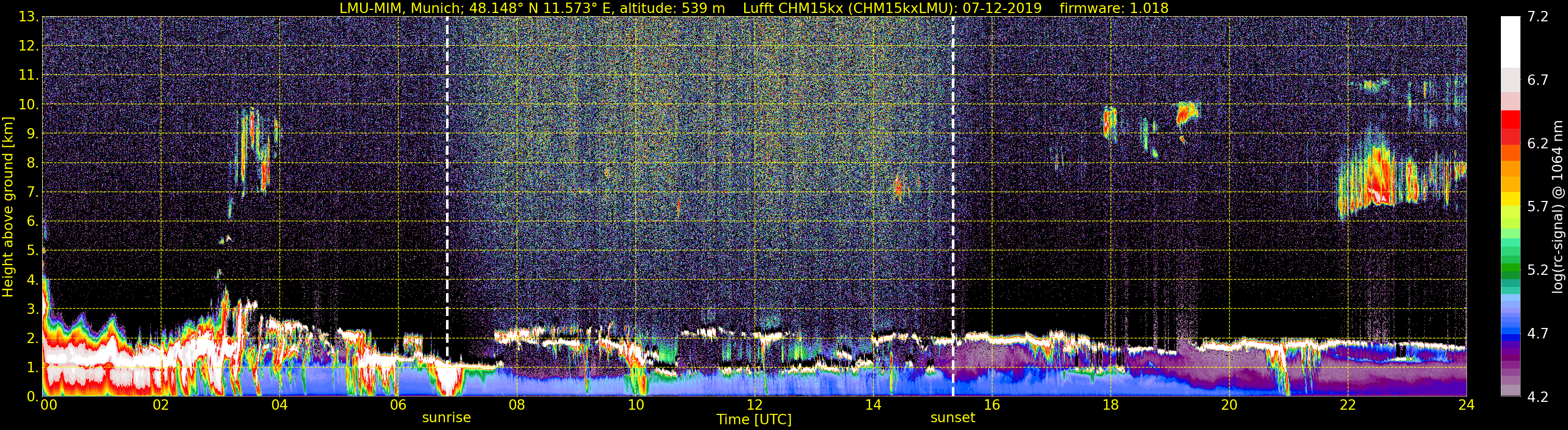Click the time axis tick '04'
The height and width of the screenshot is (430, 1568).
pyautogui.click(x=279, y=406)
